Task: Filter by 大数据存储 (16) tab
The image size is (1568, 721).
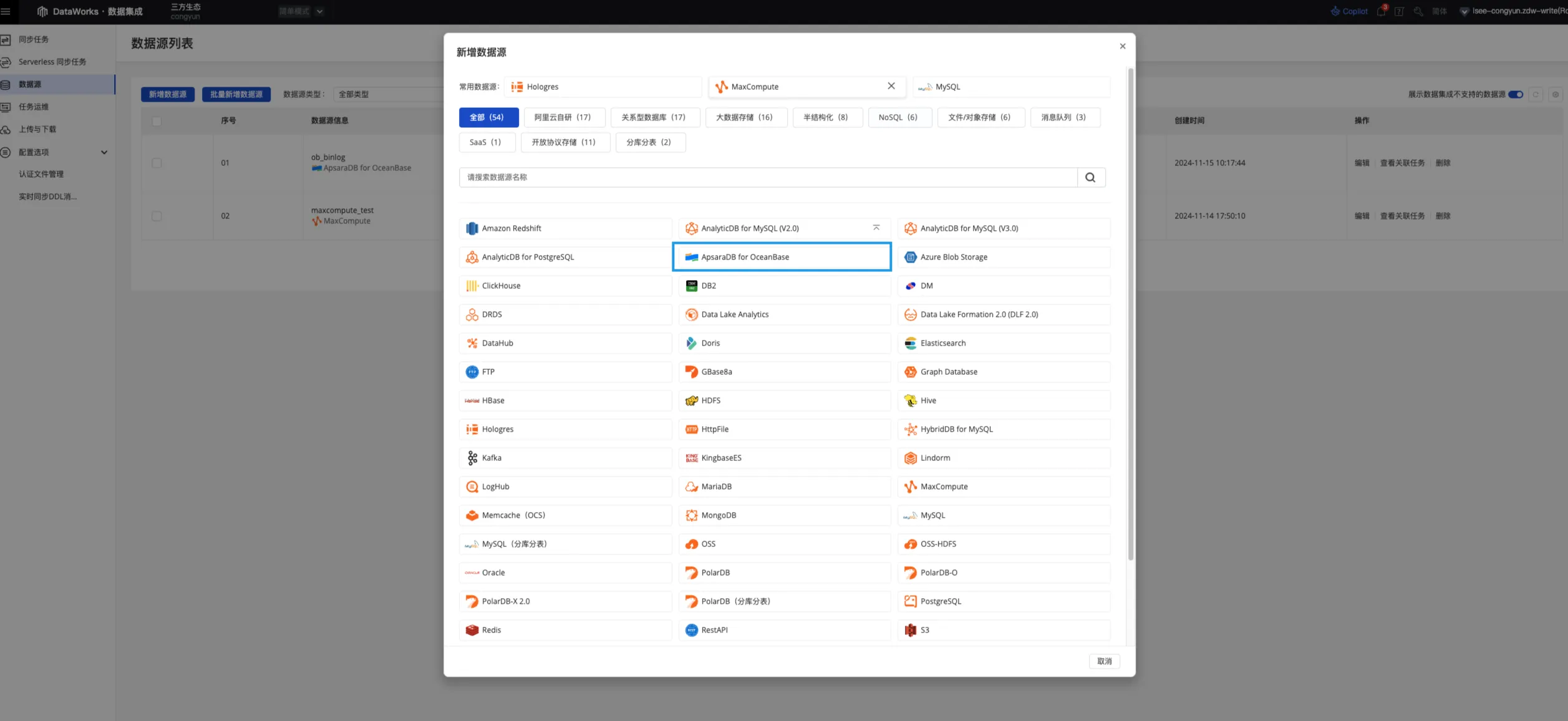Action: pos(746,117)
